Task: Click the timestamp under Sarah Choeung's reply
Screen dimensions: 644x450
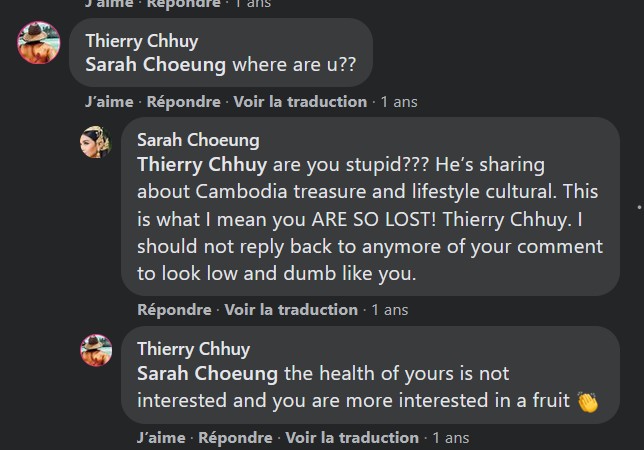Action: pyautogui.click(x=389, y=309)
